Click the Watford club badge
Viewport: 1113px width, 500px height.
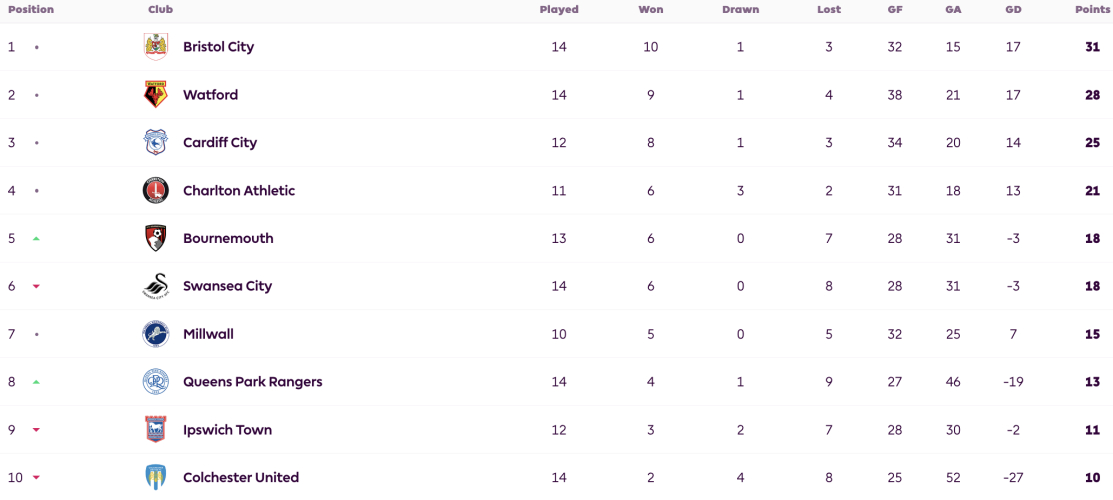click(155, 94)
